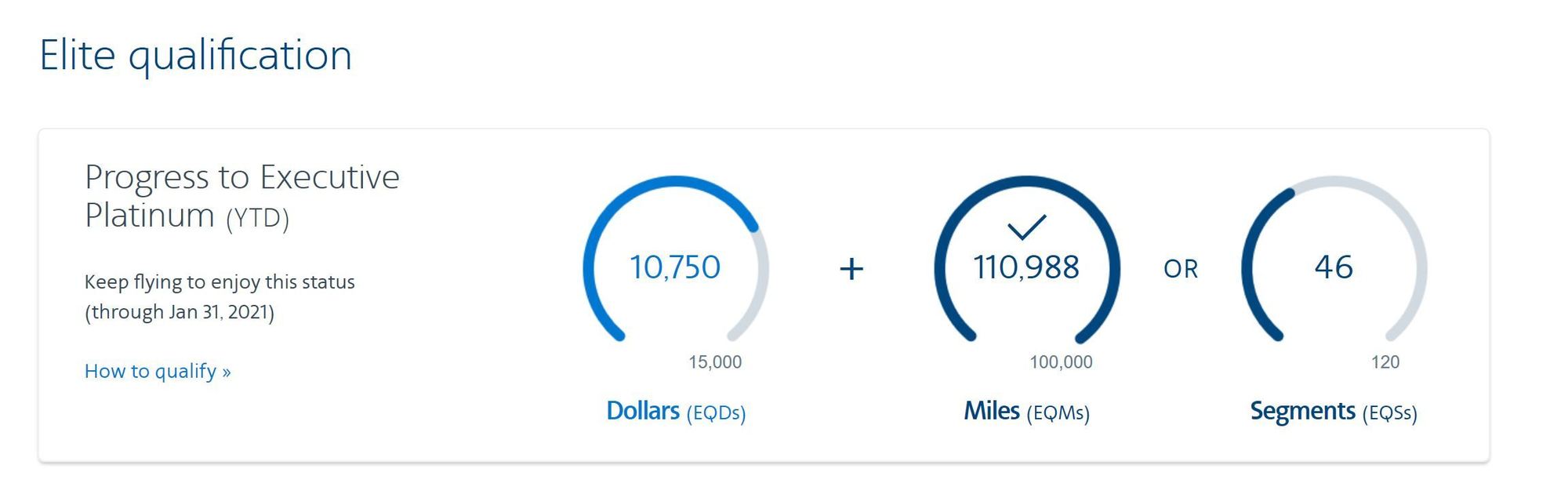The width and height of the screenshot is (1568, 494).
Task: Click the through Jan 31, 2021 text
Action: pos(180,312)
